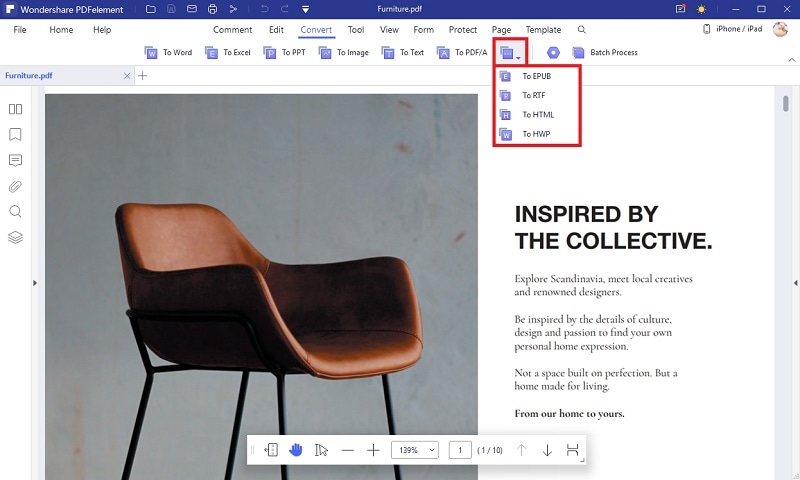800x480 pixels.
Task: Click the Share icon in title bar
Action: tap(233, 9)
